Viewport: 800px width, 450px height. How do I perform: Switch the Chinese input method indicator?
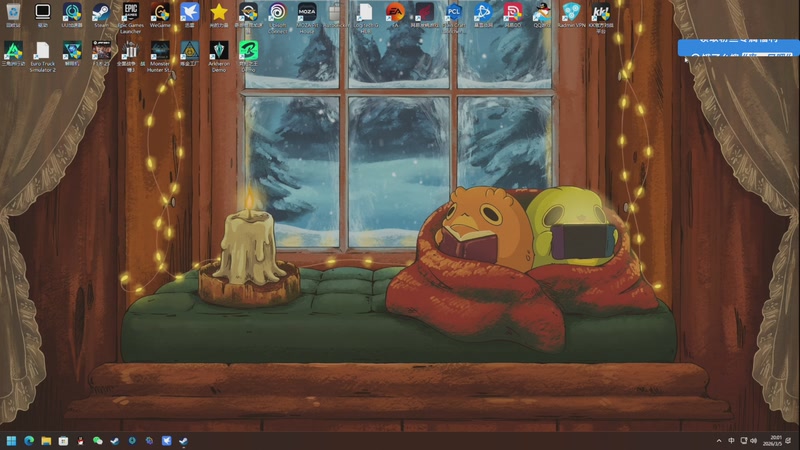[x=731, y=441]
